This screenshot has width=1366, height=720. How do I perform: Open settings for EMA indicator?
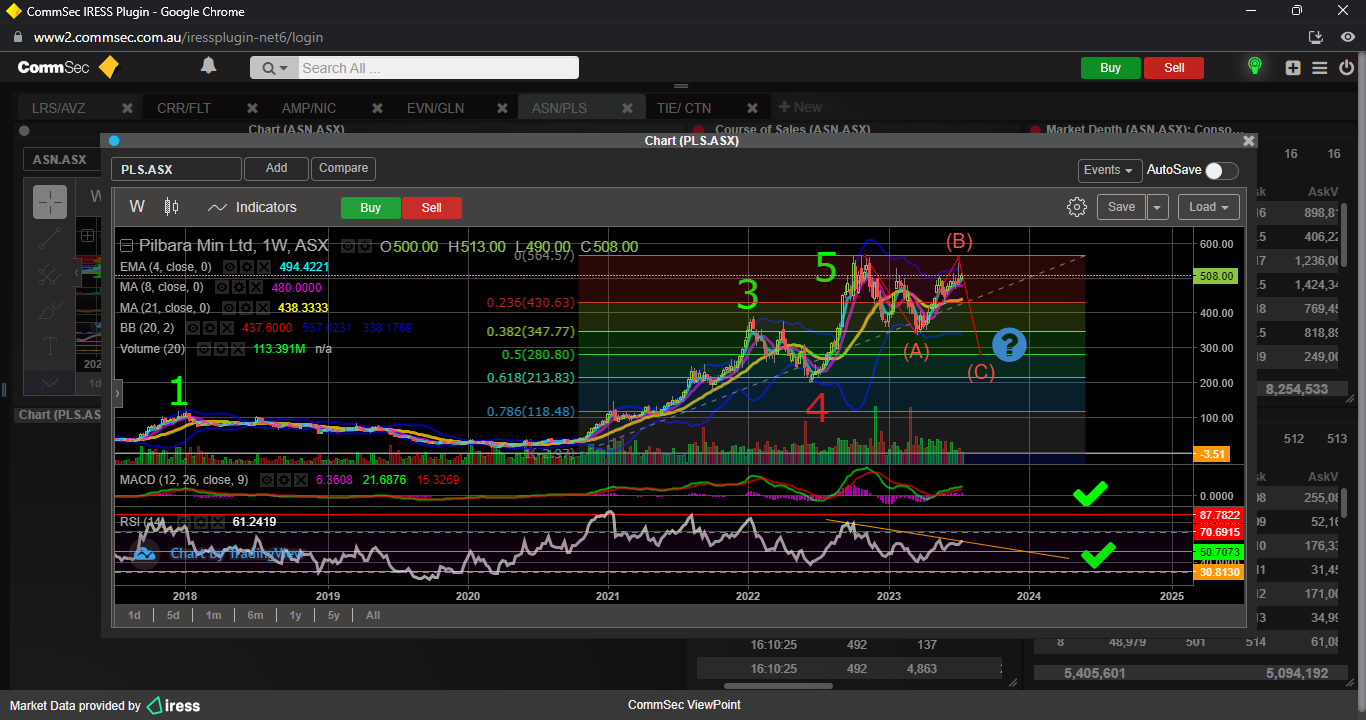tap(246, 267)
